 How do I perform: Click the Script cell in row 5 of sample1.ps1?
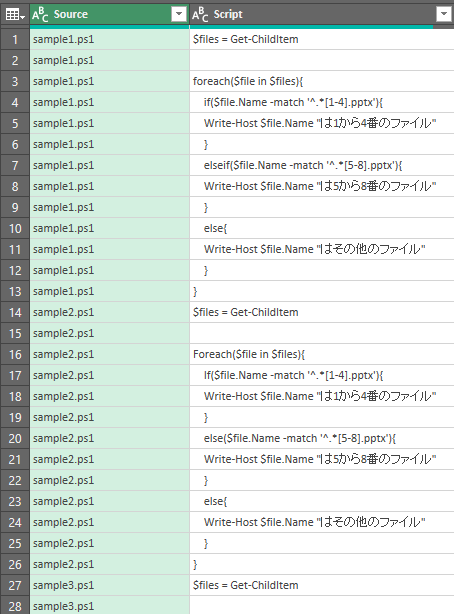pos(322,123)
